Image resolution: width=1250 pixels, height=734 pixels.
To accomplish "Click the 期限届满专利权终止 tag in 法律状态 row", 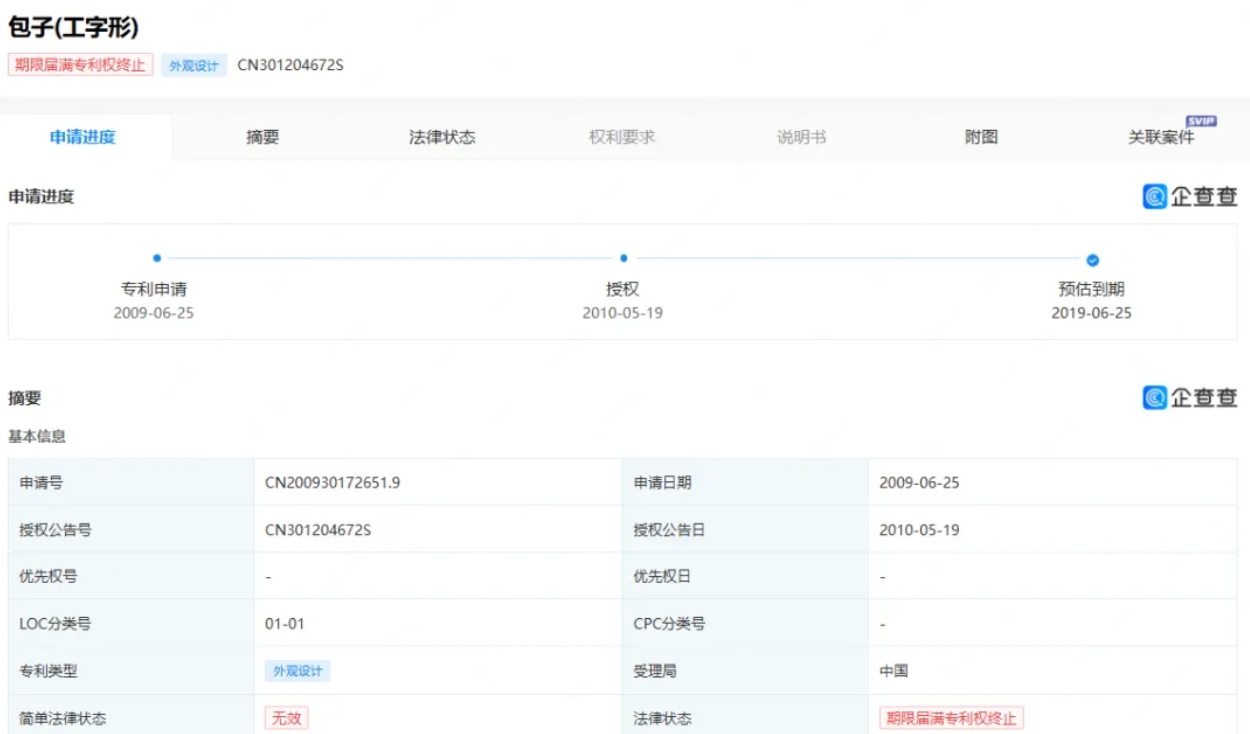I will [x=951, y=718].
